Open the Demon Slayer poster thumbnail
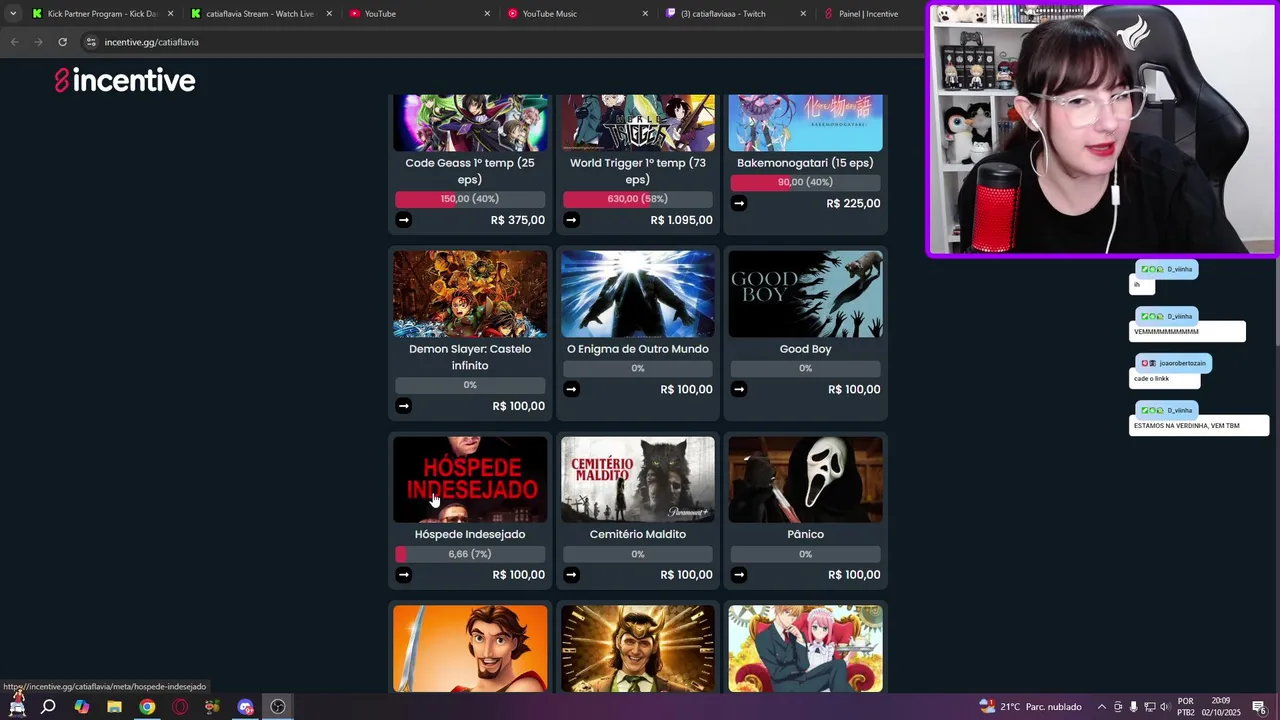The width and height of the screenshot is (1280, 720). point(470,294)
